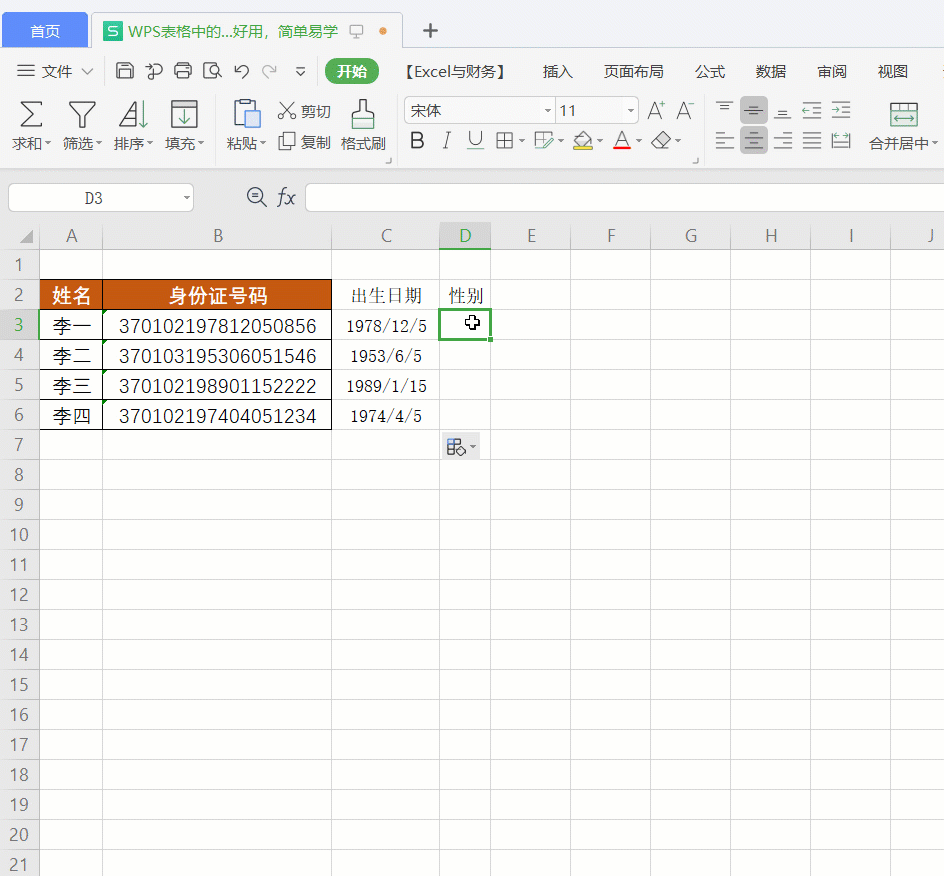Image resolution: width=944 pixels, height=876 pixels.
Task: Click the 剪切 (Cut) button
Action: [x=304, y=111]
